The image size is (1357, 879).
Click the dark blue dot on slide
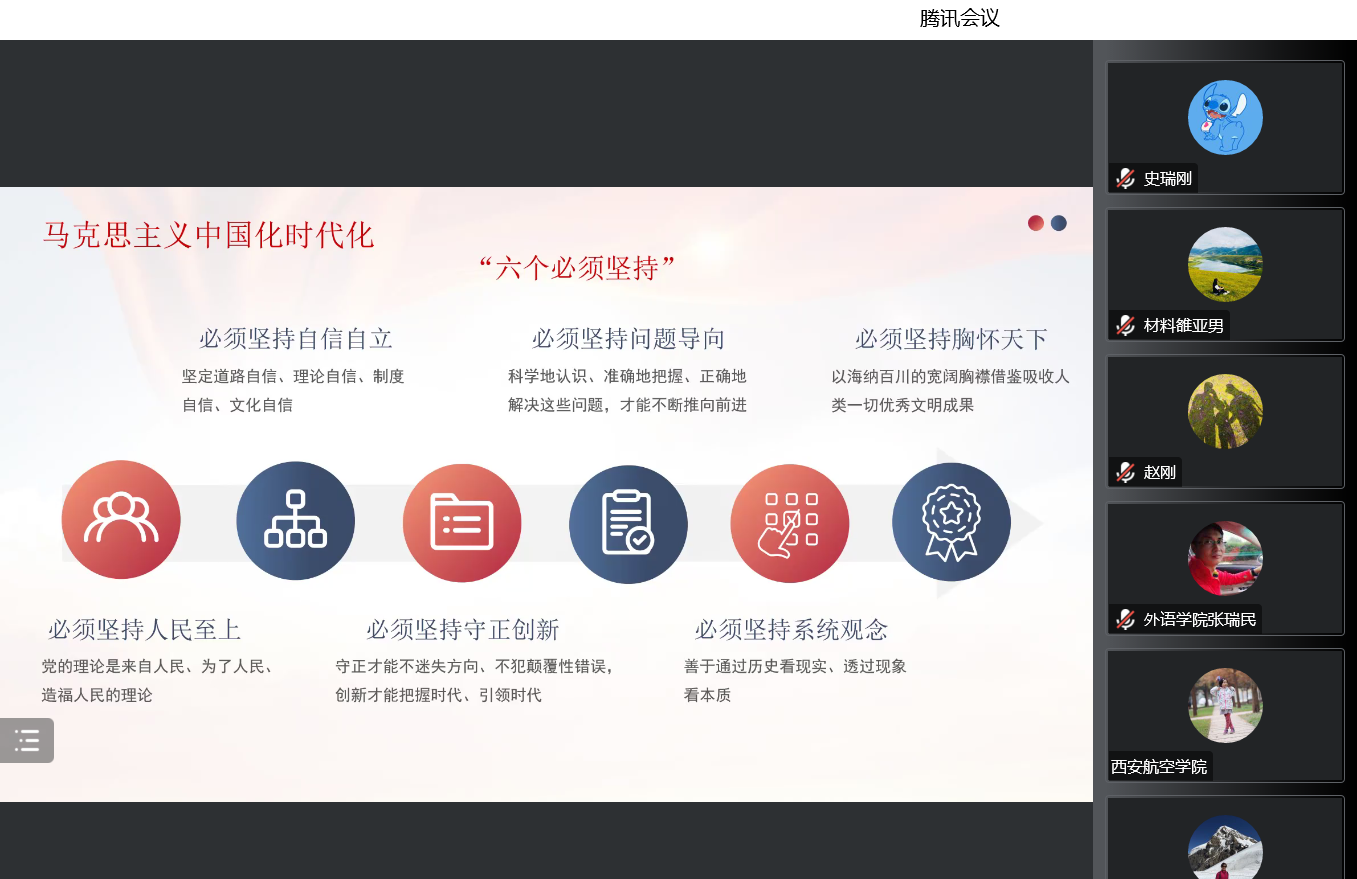coord(1058,223)
